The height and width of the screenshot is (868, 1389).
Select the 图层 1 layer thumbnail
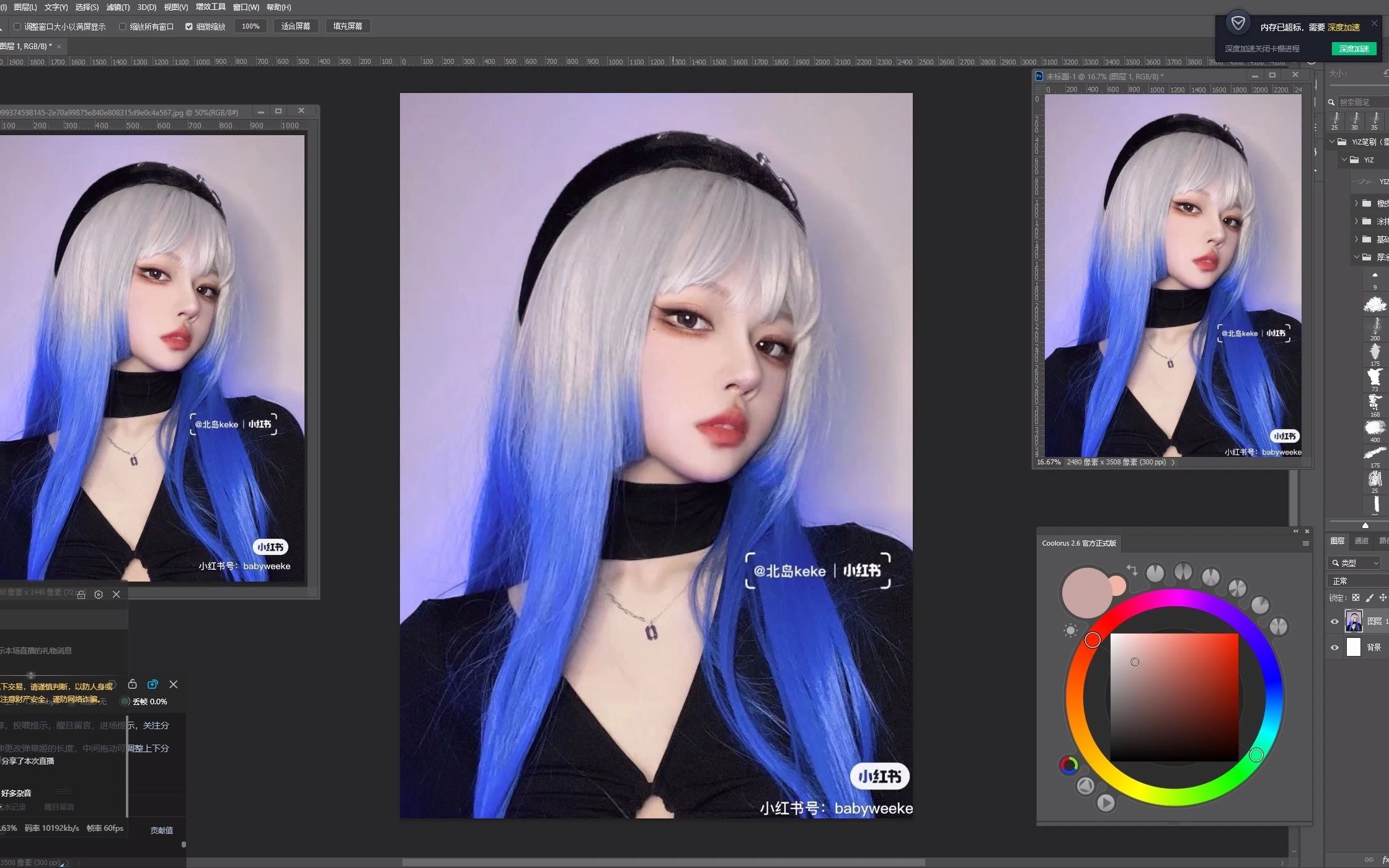coord(1354,621)
